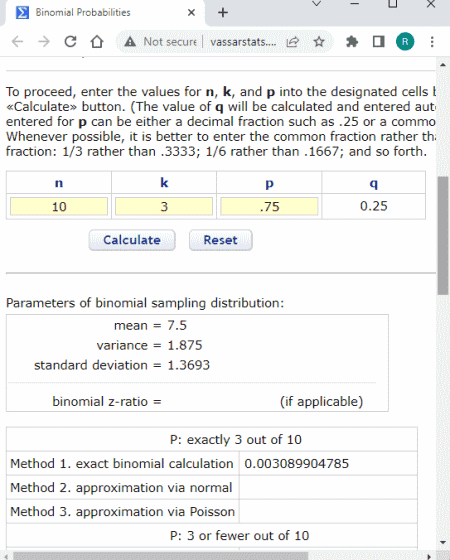This screenshot has width=450, height=560.
Task: Open the side panel icon
Action: (x=379, y=42)
